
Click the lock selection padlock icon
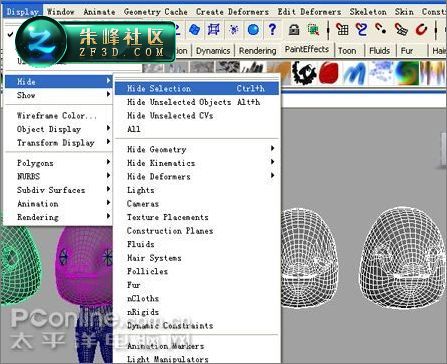[x=294, y=29]
